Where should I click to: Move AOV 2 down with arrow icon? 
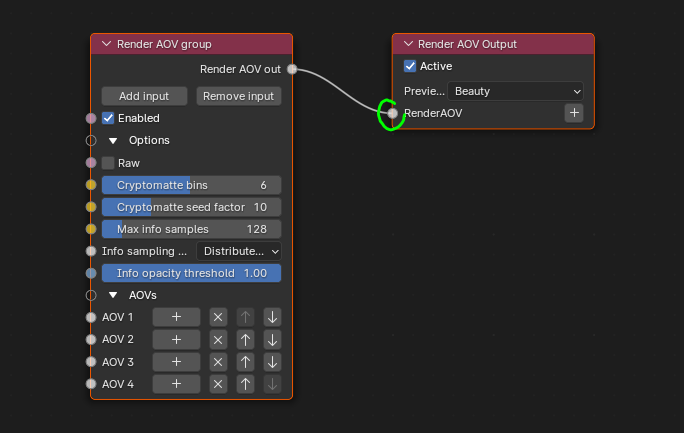272,339
